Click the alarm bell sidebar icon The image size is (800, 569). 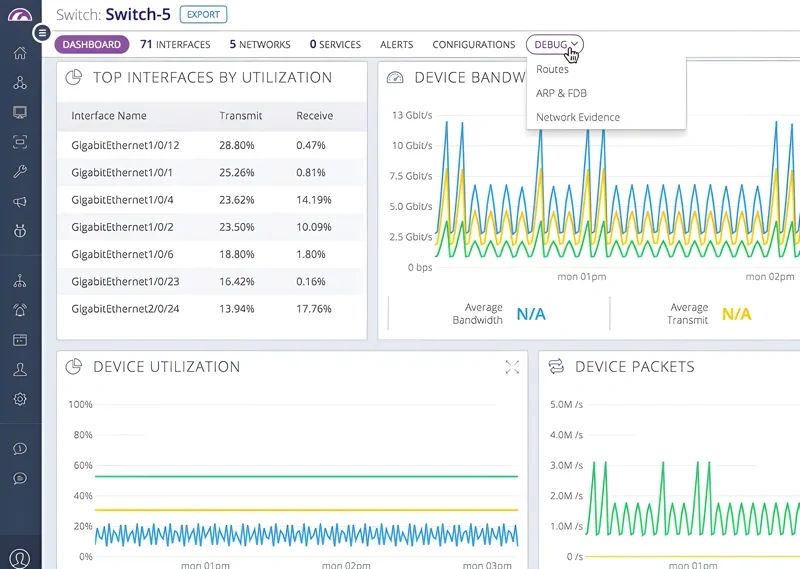[20, 310]
